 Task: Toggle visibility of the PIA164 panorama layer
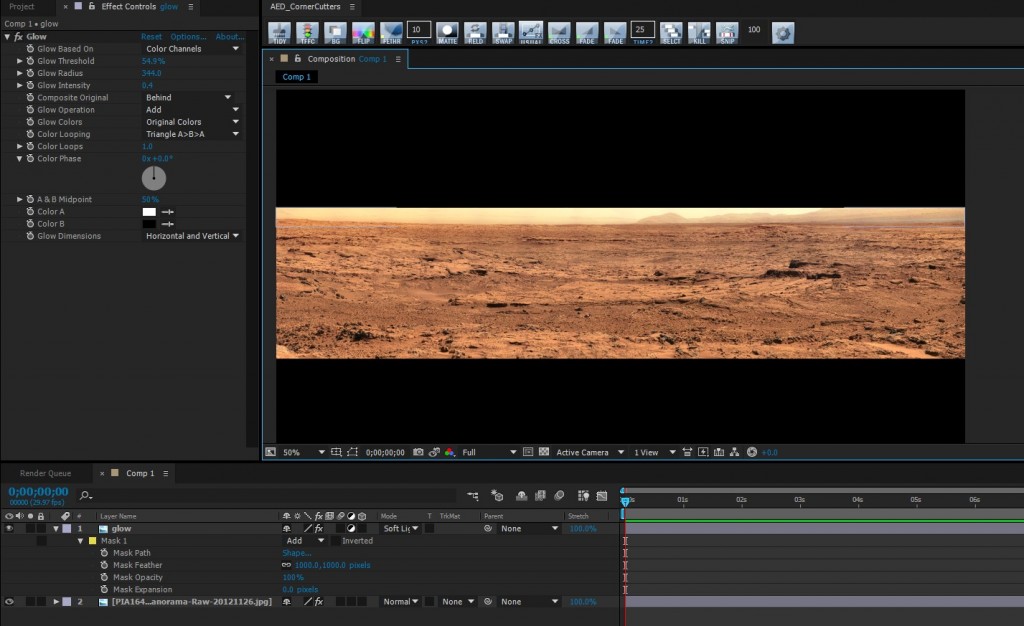(9, 602)
